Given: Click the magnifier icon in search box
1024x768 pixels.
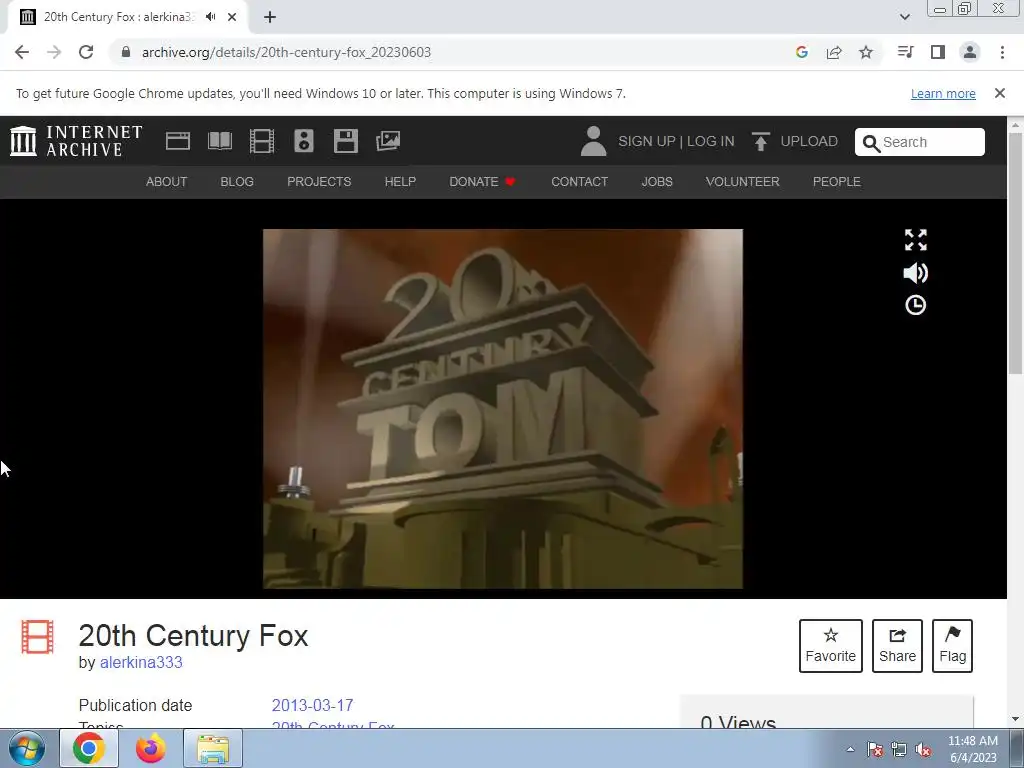Looking at the screenshot, I should click(x=871, y=143).
